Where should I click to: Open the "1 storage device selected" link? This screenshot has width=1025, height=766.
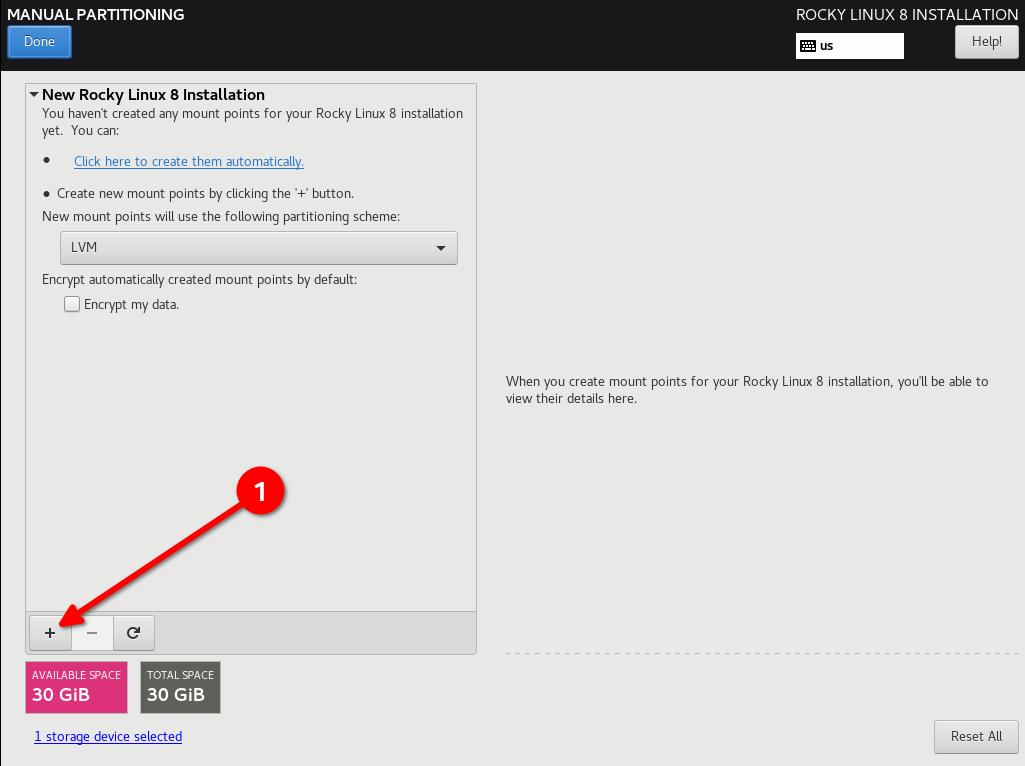pos(107,737)
